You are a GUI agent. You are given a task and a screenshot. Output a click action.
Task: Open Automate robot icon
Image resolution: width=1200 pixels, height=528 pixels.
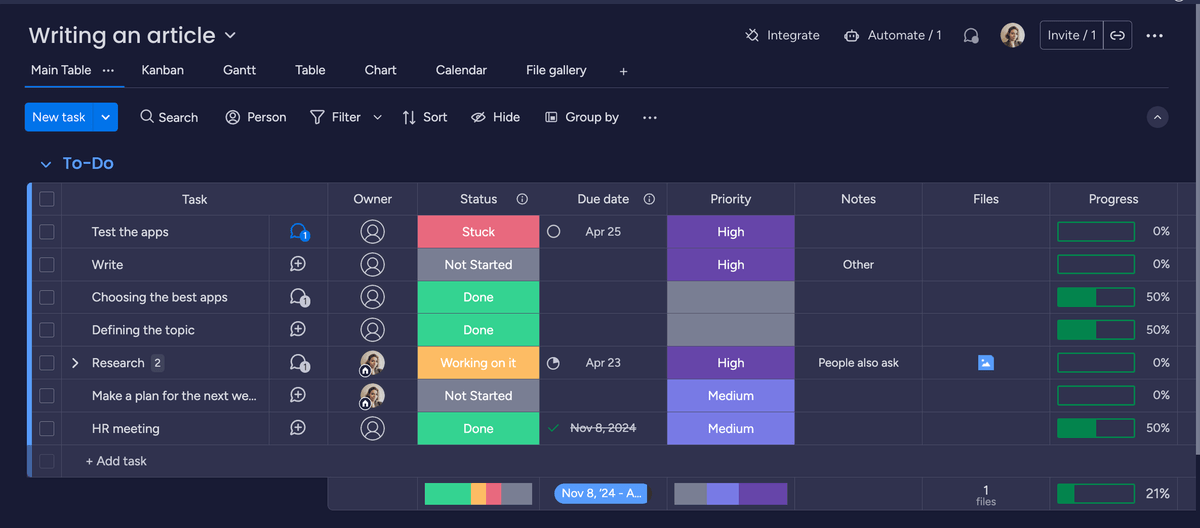pos(851,36)
